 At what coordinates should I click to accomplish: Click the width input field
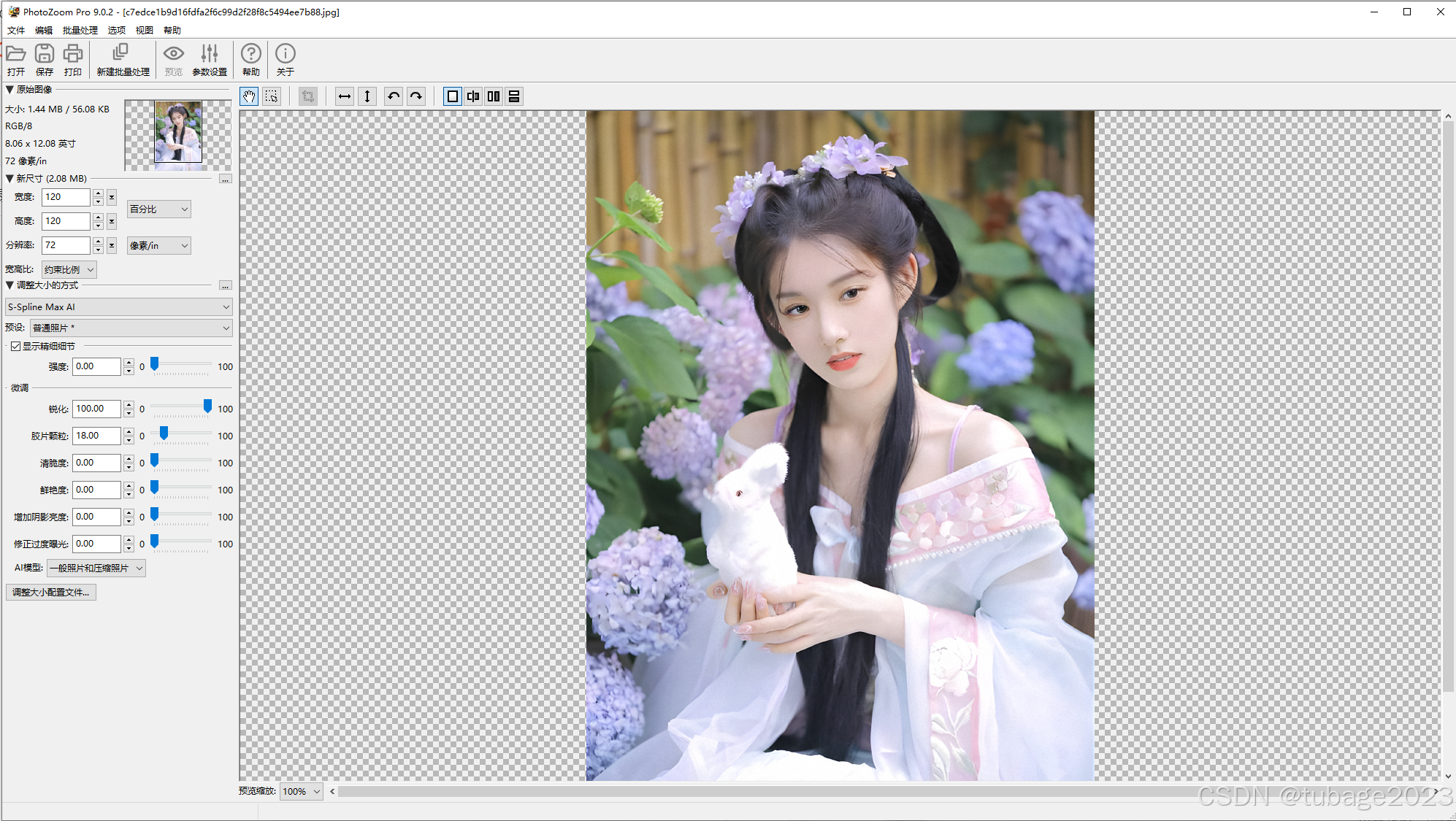point(66,197)
